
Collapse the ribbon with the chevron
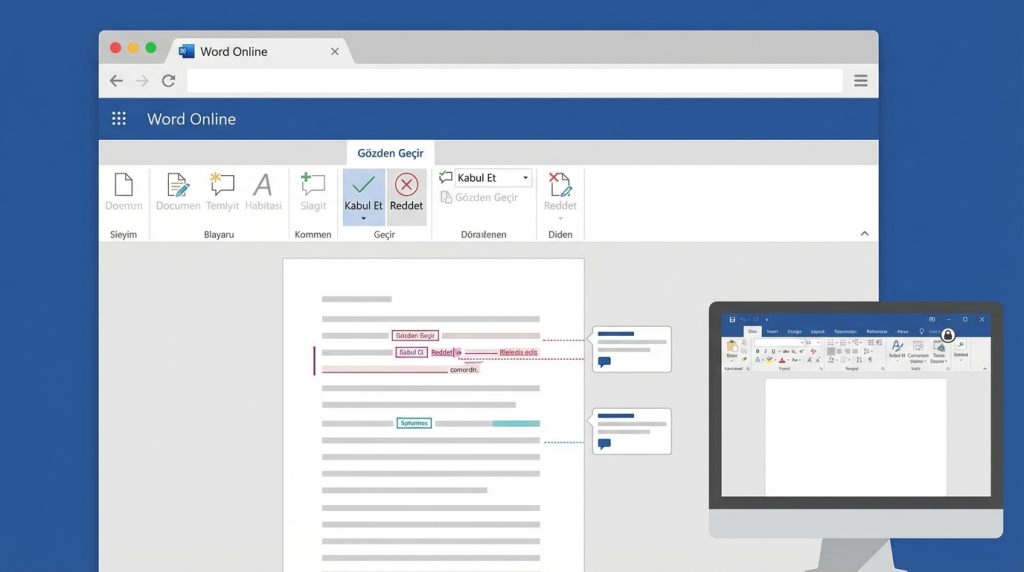(864, 233)
